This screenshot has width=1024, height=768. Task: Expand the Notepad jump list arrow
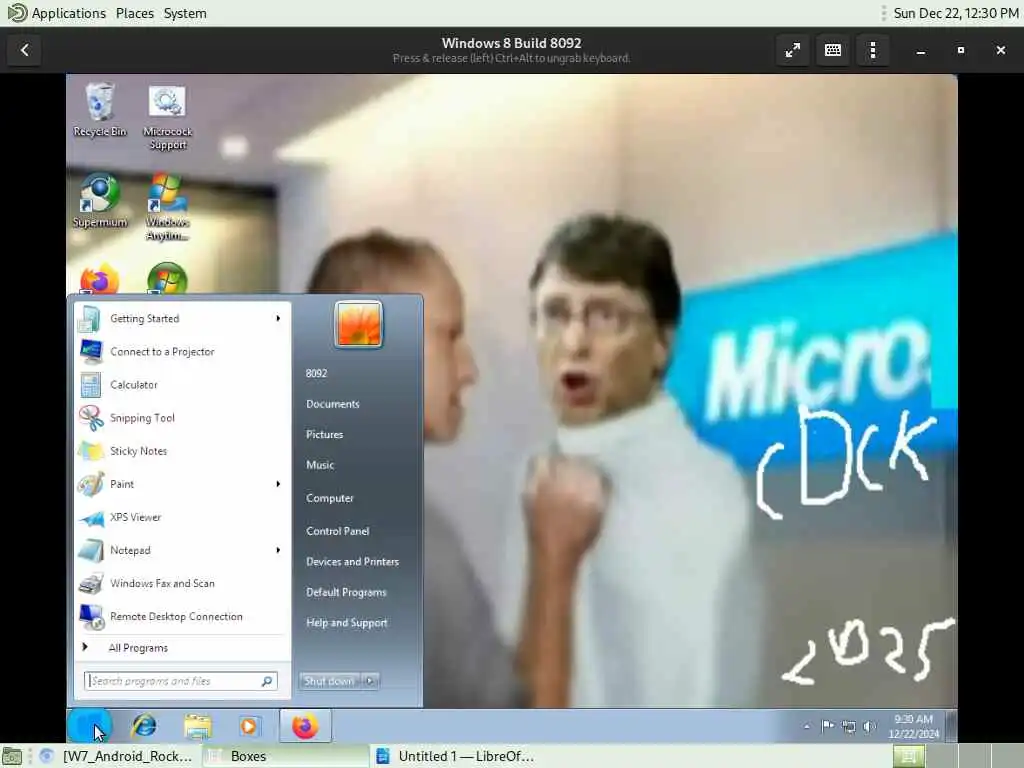[278, 551]
